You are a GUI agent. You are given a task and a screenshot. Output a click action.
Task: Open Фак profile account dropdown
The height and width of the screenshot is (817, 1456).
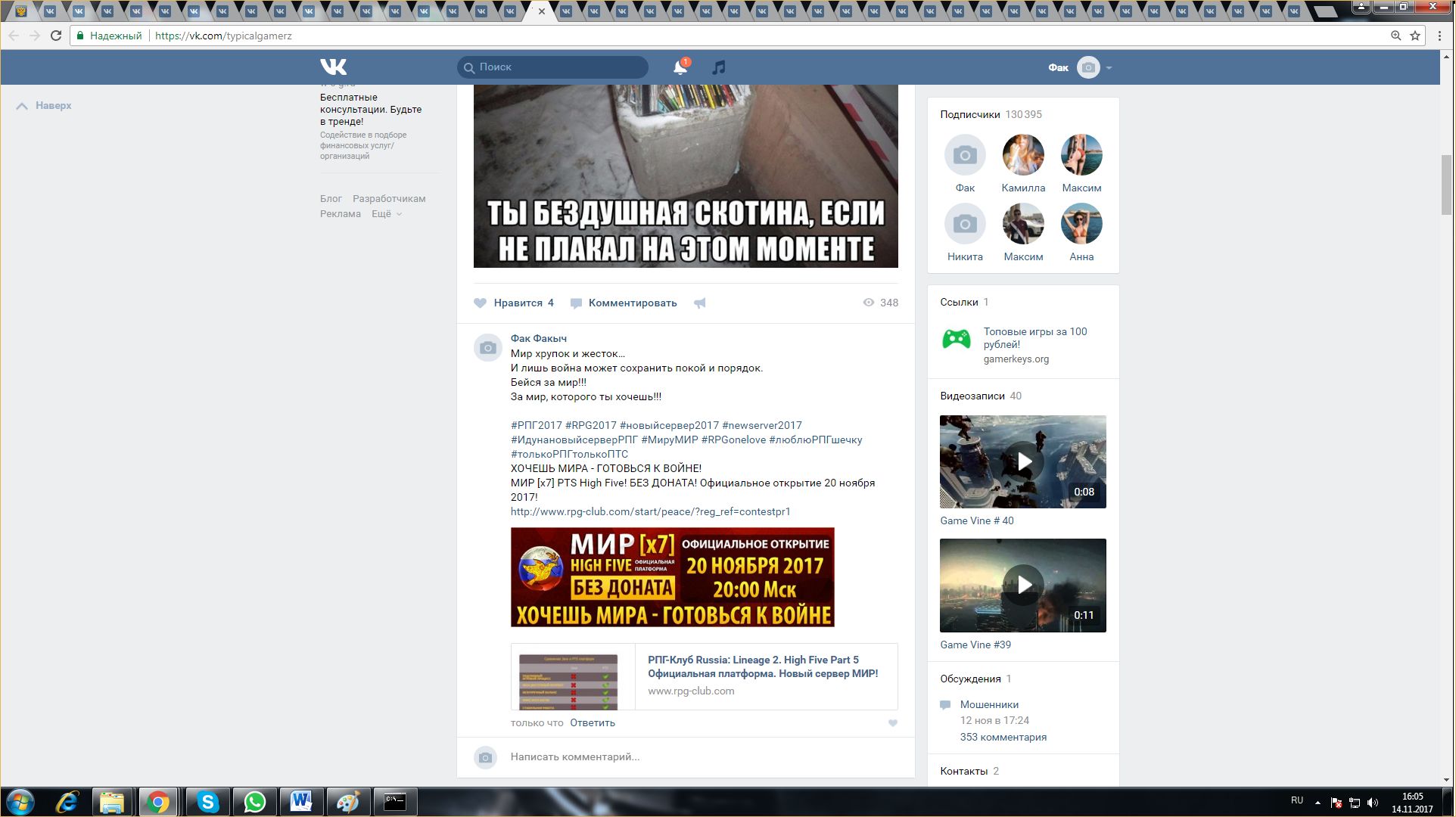pyautogui.click(x=1080, y=67)
